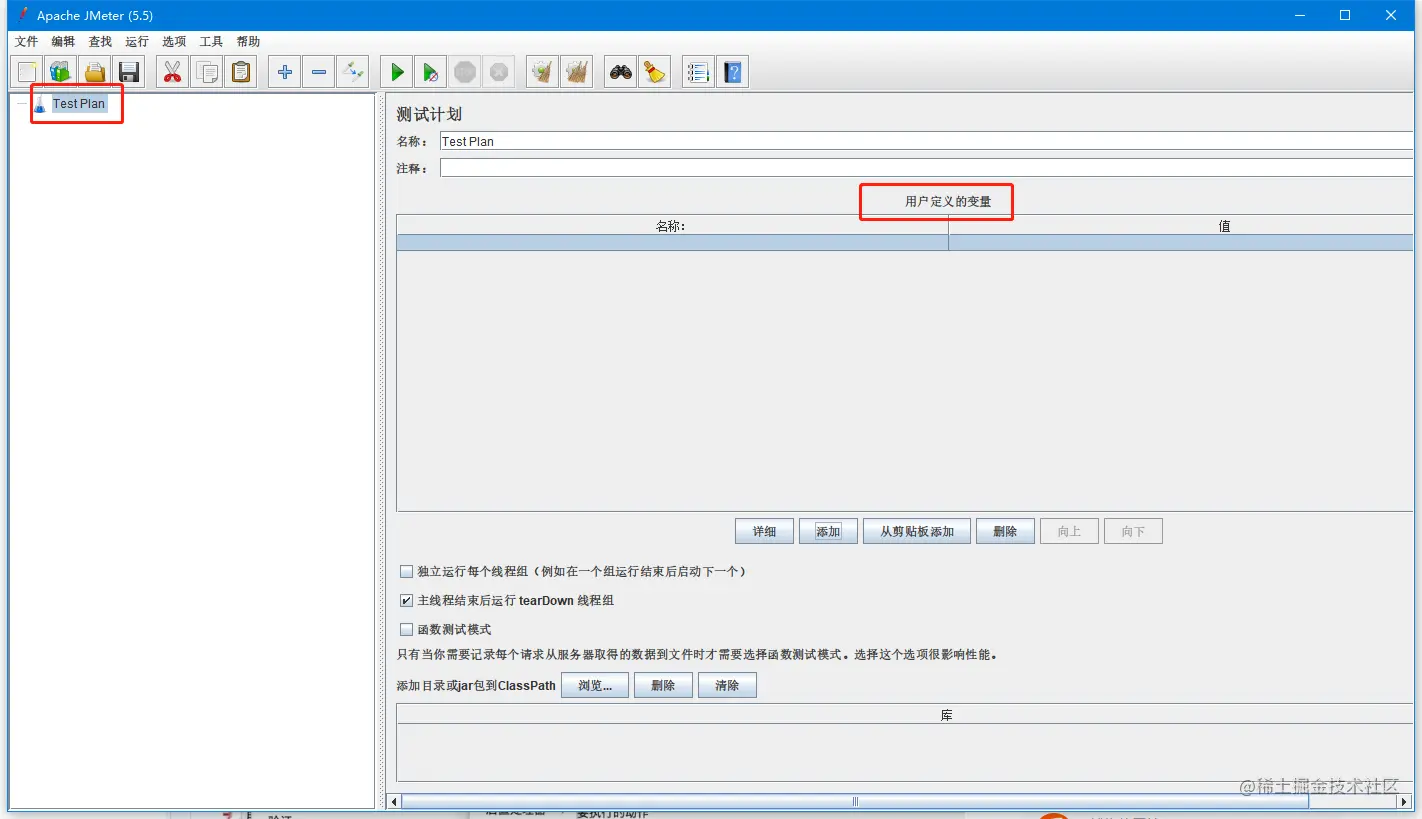Image resolution: width=1422 pixels, height=819 pixels.
Task: Click the 删除 button beside 浏览...
Action: 663,685
